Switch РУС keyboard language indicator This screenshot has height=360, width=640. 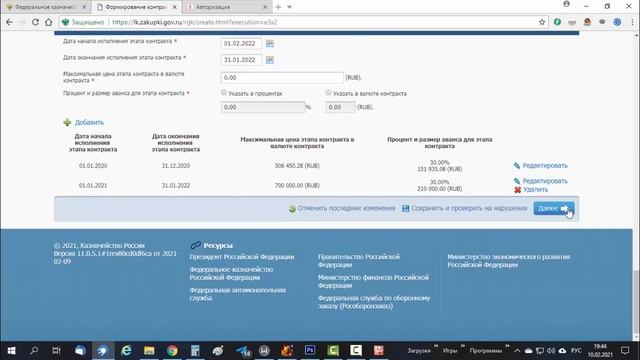(x=576, y=351)
